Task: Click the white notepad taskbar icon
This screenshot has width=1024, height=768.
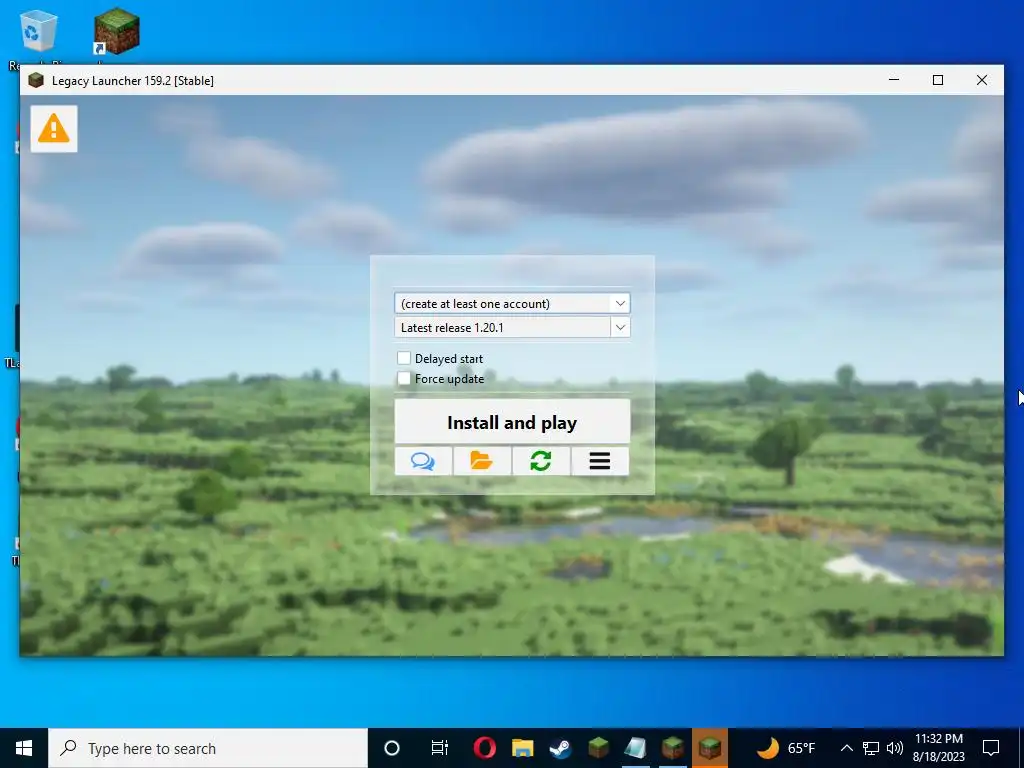Action: click(635, 748)
